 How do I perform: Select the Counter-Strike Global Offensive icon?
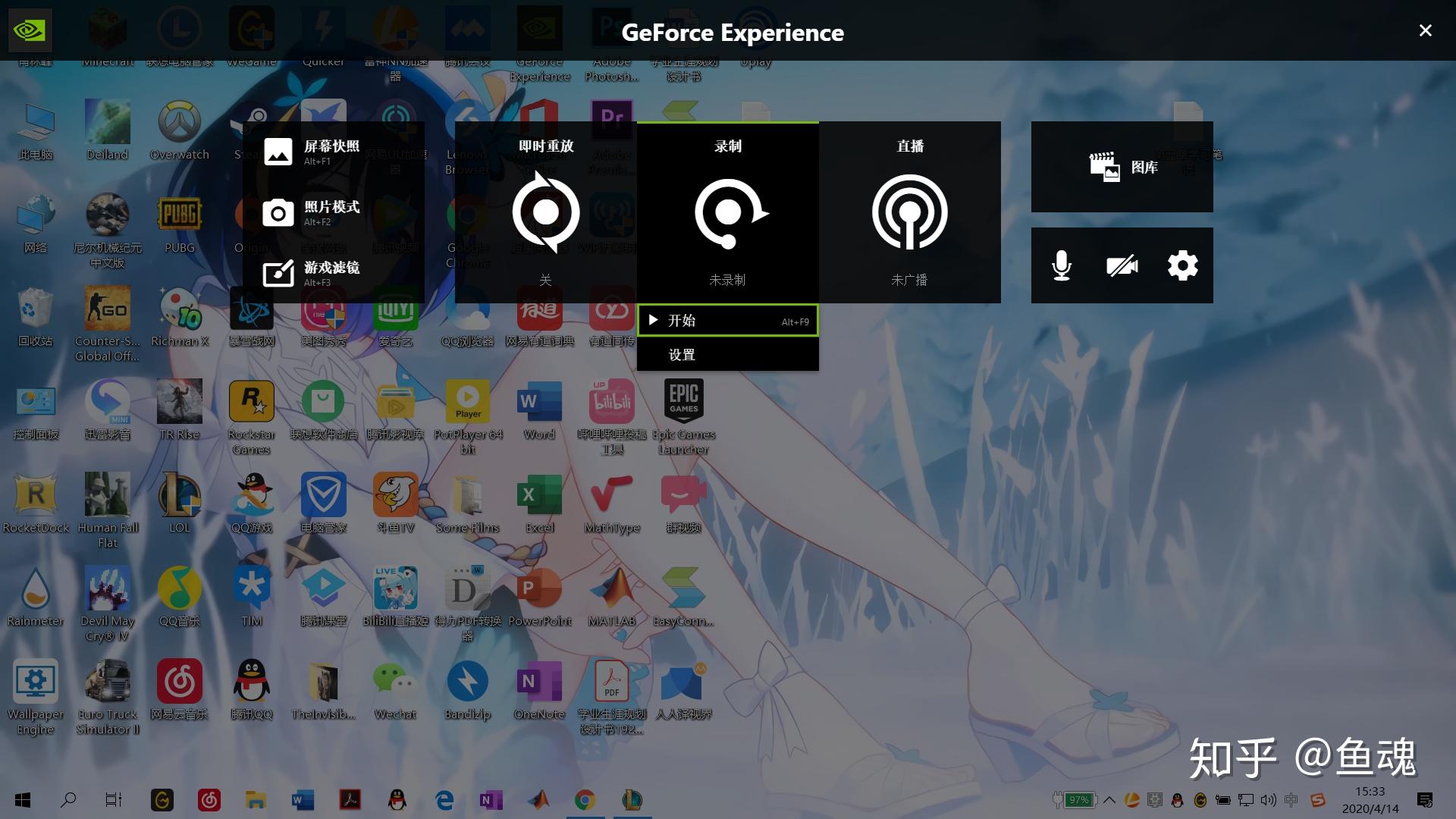pyautogui.click(x=107, y=325)
